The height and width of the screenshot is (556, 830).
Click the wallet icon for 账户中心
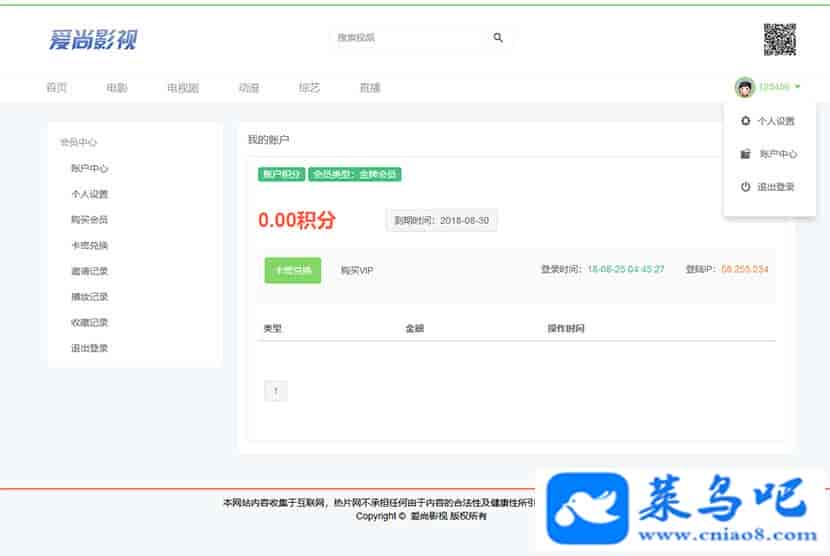[745, 154]
